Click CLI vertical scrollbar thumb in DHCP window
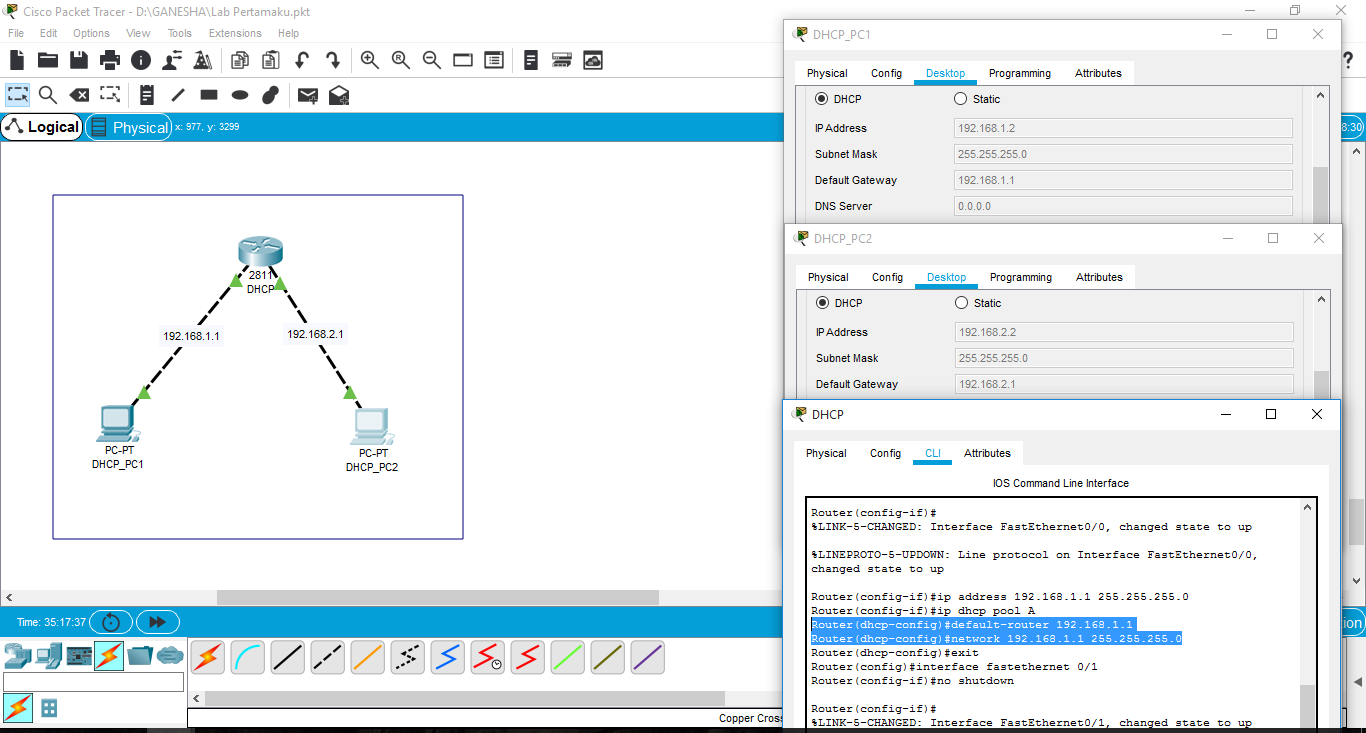The width and height of the screenshot is (1366, 733). (1308, 707)
